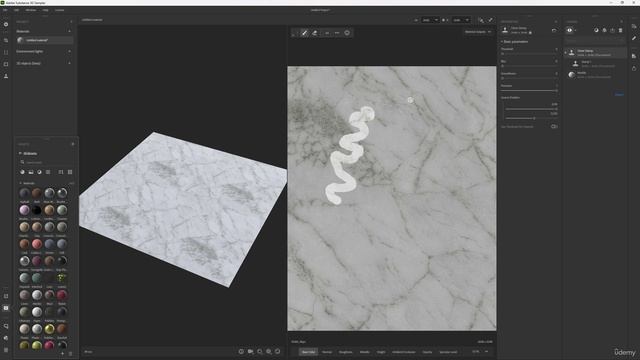
Task: Switch to the Roughness channel tab
Action: tap(345, 352)
